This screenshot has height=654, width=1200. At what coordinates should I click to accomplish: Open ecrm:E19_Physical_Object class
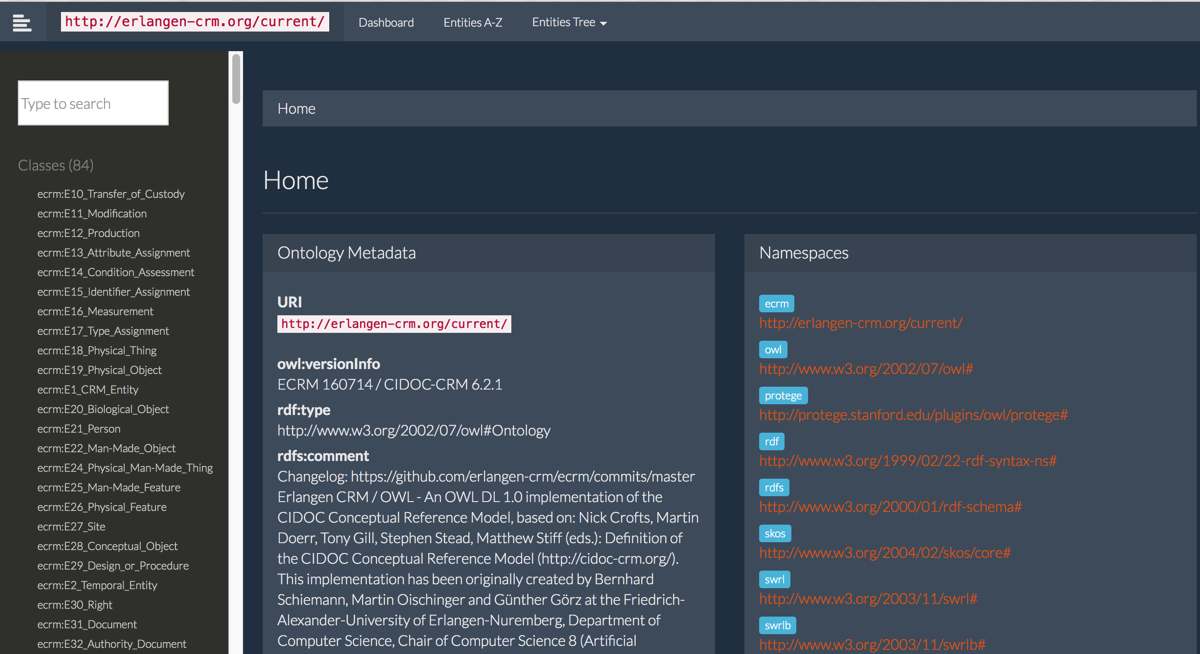pos(100,370)
